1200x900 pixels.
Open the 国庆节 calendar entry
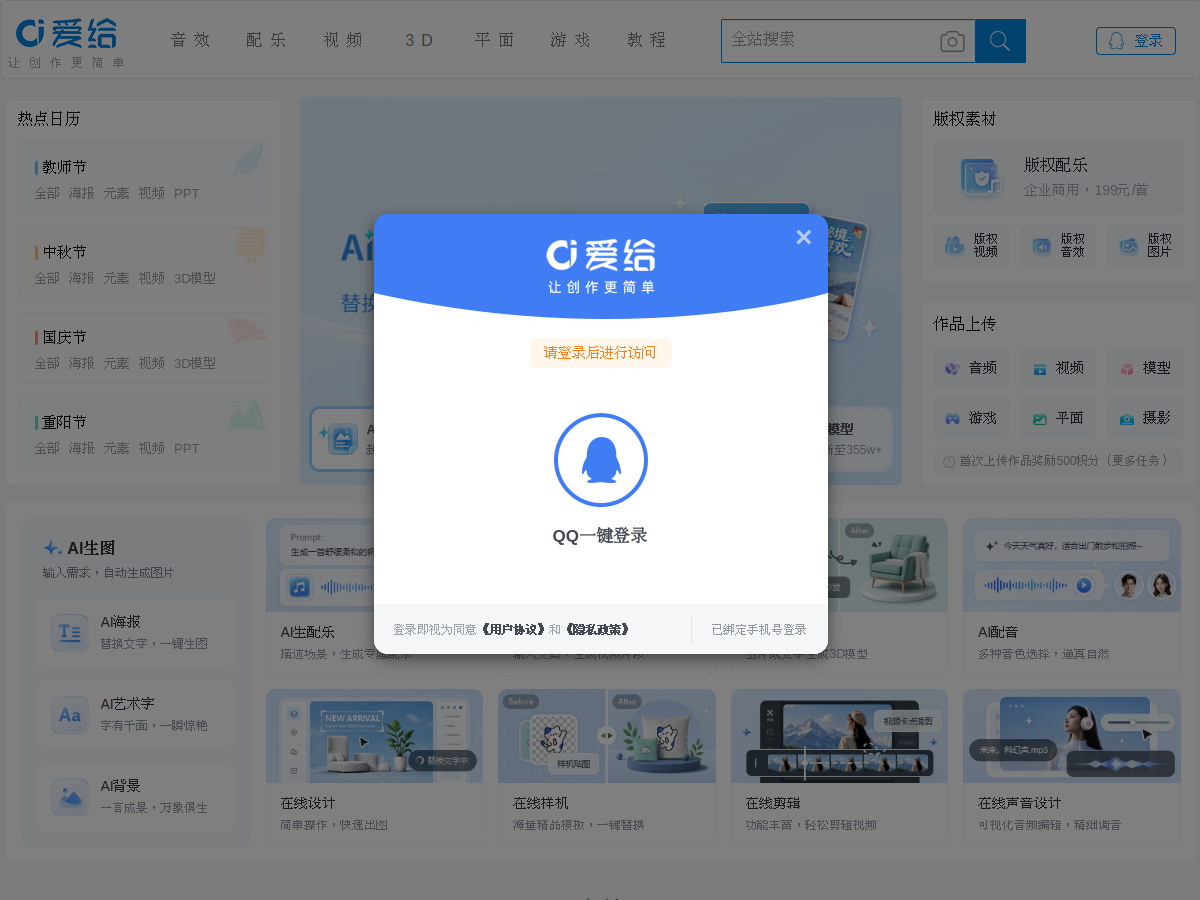(64, 337)
